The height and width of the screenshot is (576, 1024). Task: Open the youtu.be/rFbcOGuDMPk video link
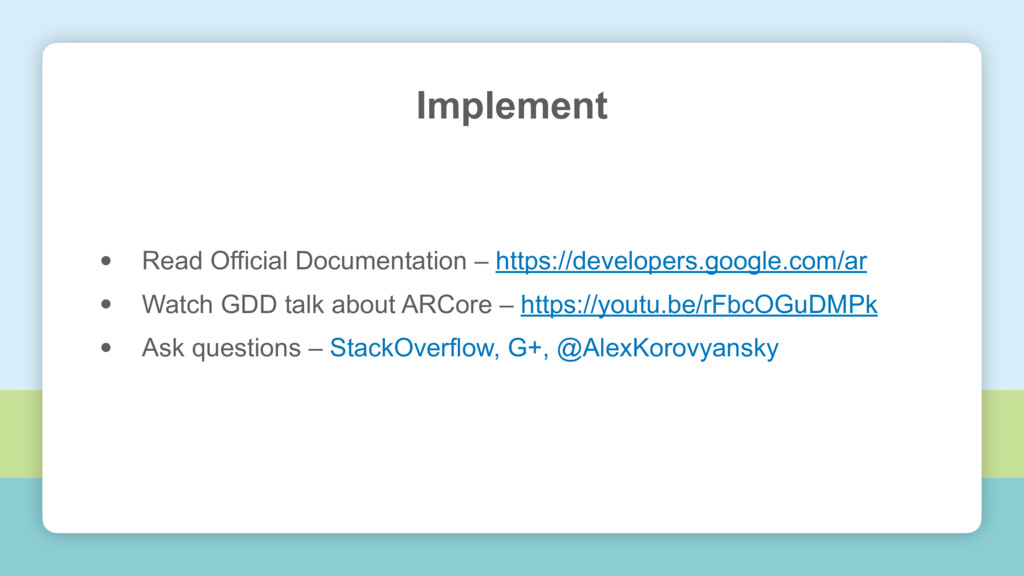pos(699,304)
